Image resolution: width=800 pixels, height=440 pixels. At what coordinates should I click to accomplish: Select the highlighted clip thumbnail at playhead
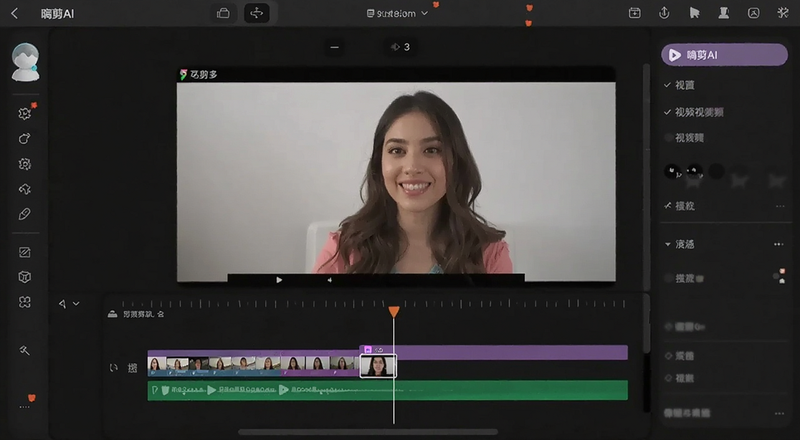[x=378, y=366]
